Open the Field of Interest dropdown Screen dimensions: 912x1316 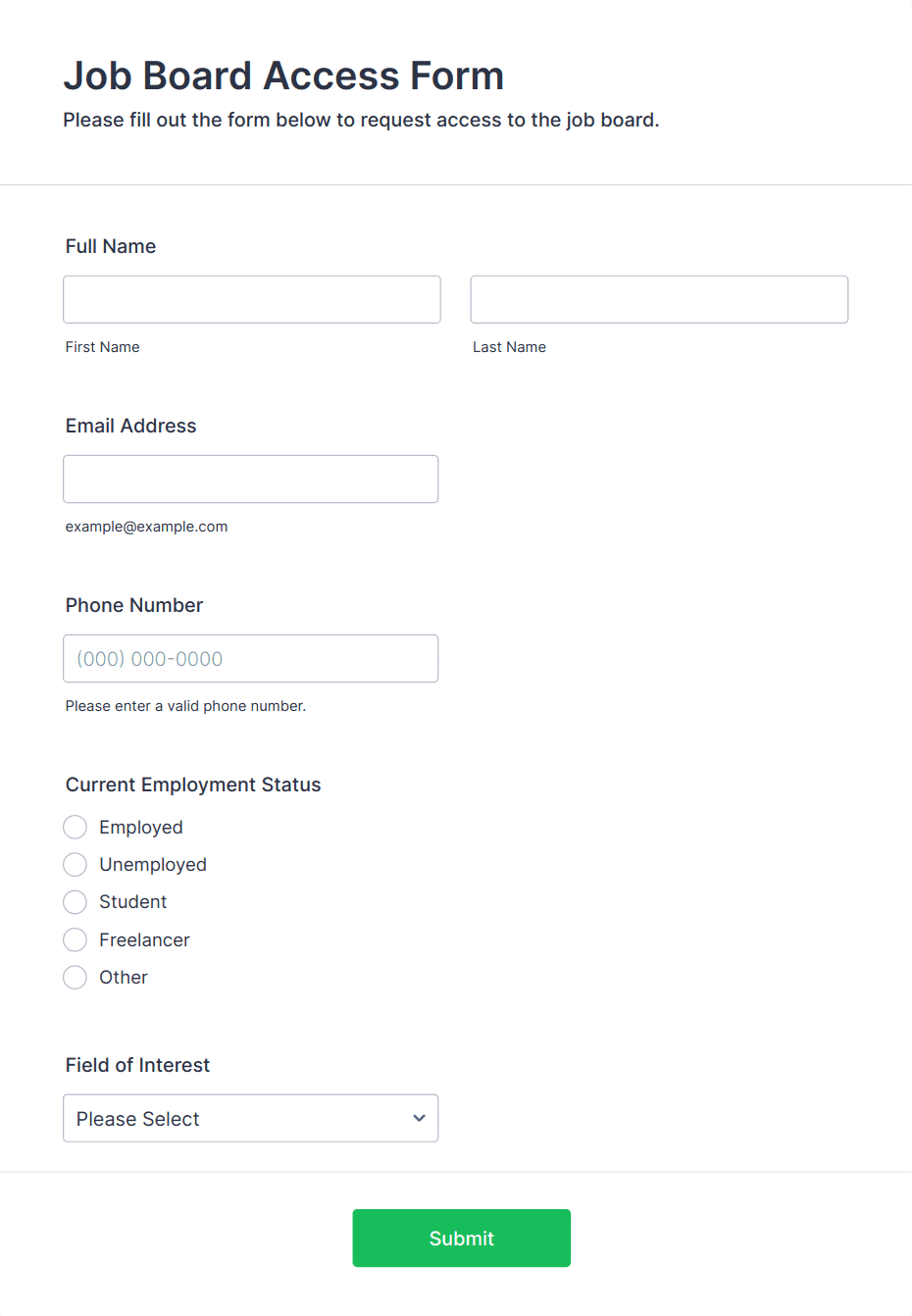pos(251,1118)
